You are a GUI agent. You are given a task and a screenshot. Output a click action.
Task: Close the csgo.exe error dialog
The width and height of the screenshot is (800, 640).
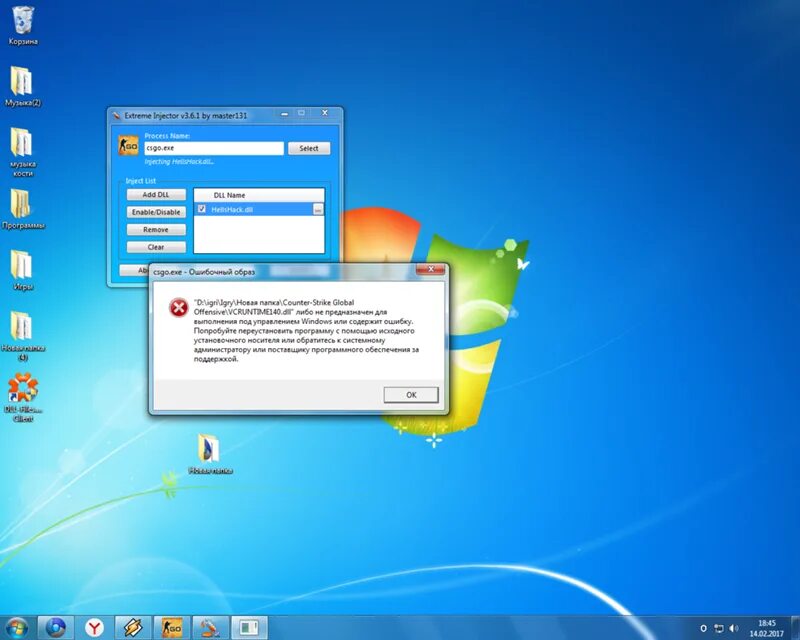tap(430, 269)
